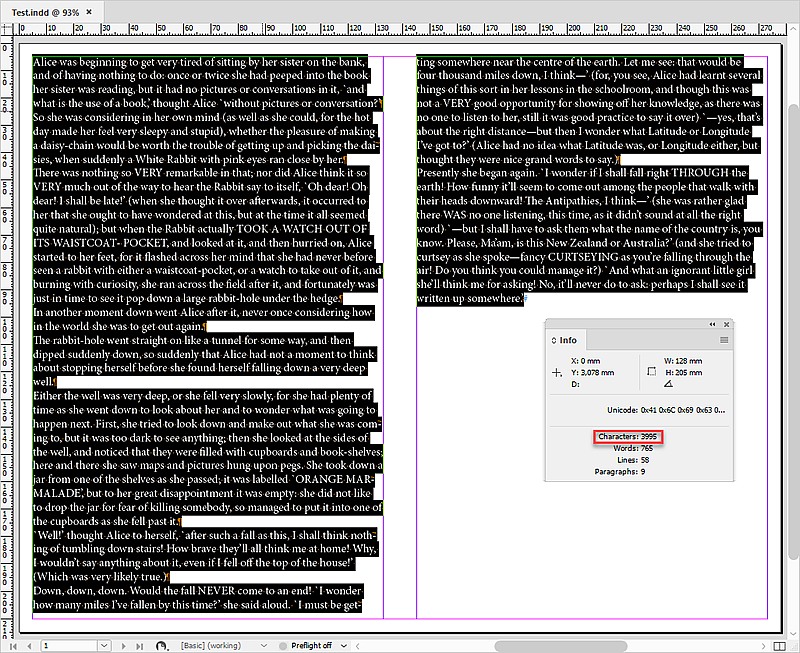Screen dimensions: 800x653
Task: Click the Preflight status circle indicator
Action: click(x=283, y=646)
